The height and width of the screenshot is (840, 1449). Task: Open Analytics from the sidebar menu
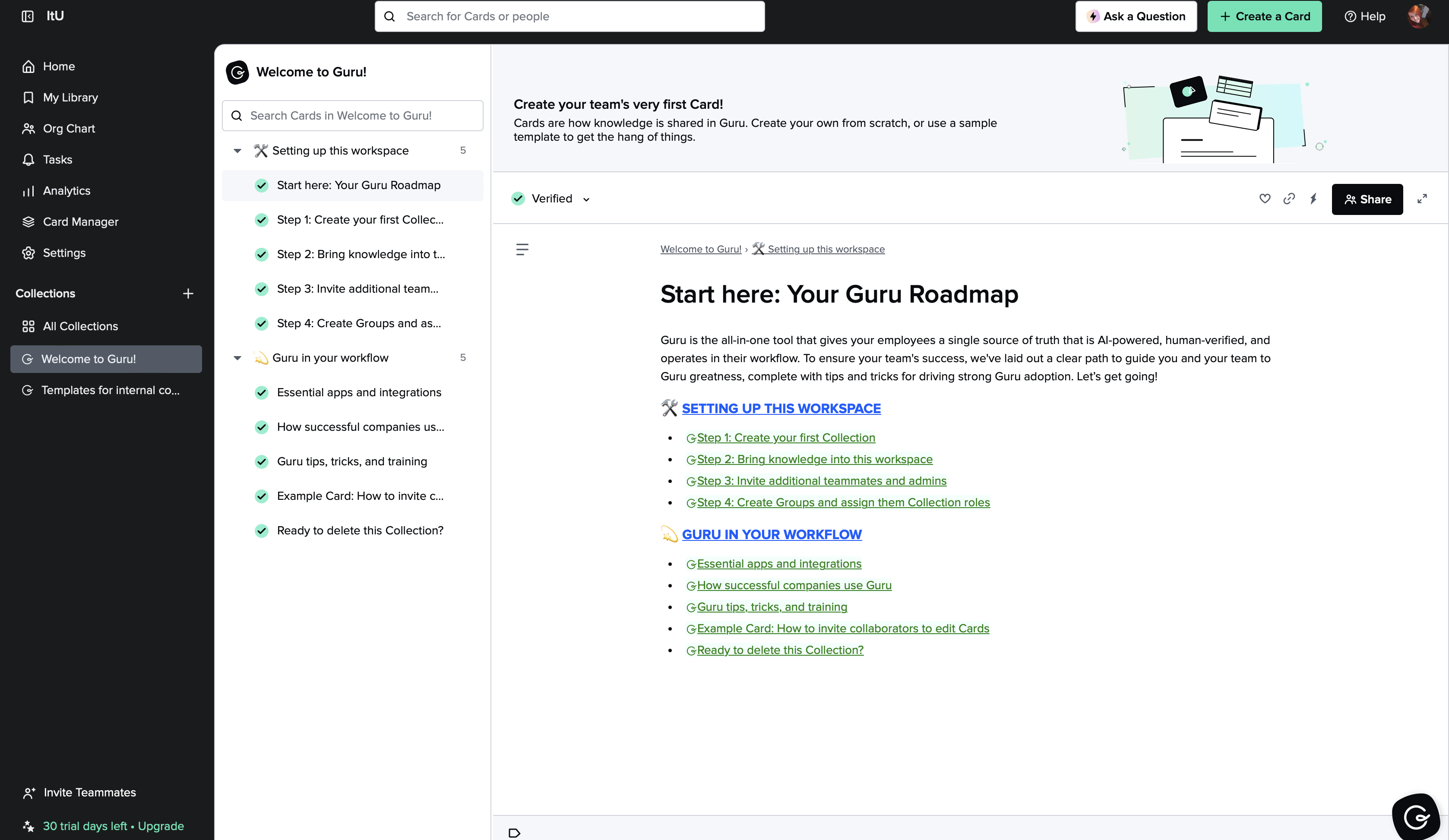pos(66,190)
